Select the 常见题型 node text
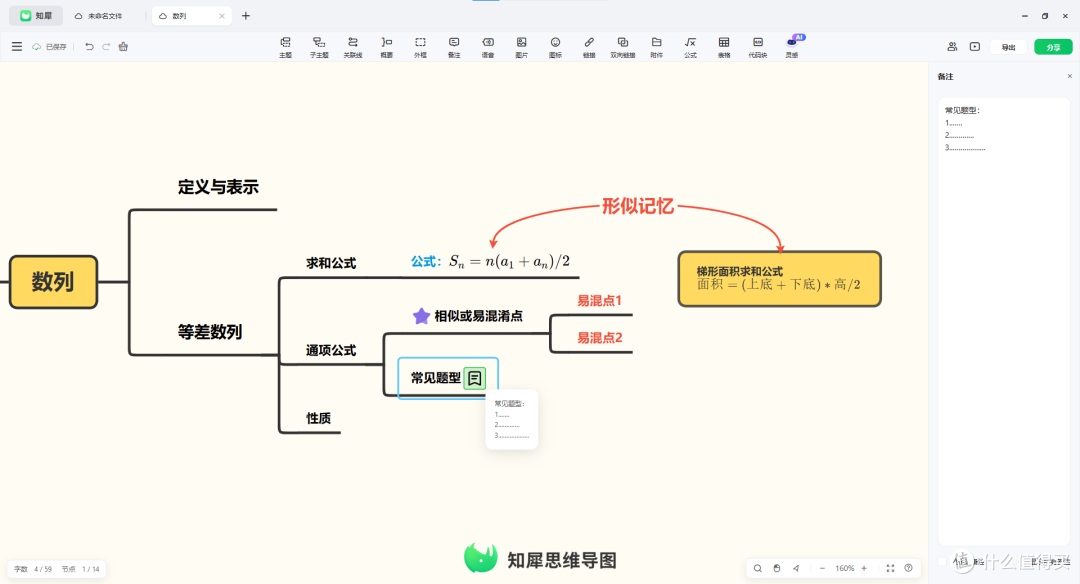This screenshot has width=1080, height=584. pyautogui.click(x=435, y=378)
